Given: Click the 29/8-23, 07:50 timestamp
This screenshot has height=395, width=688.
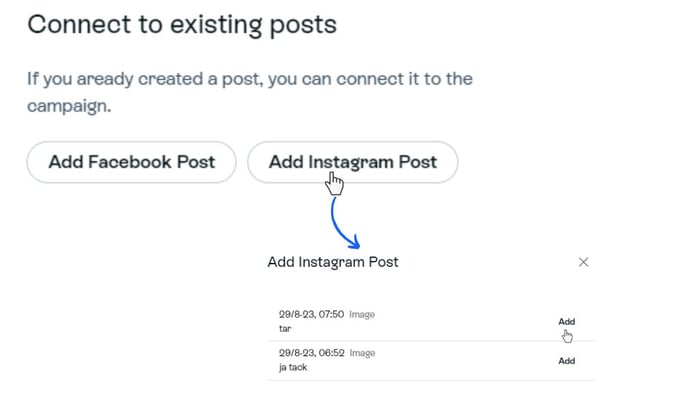Looking at the screenshot, I should (x=312, y=314).
